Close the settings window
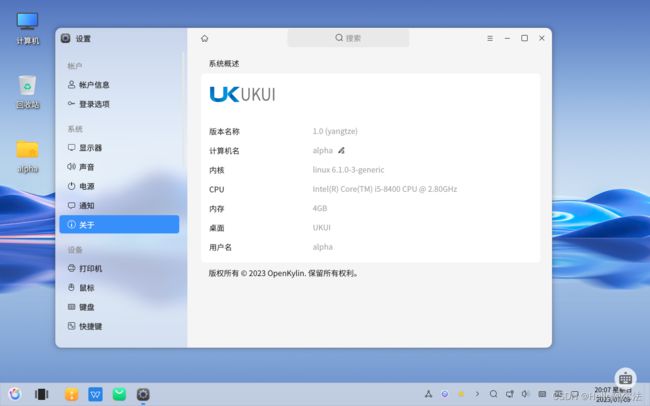The image size is (650, 406). pos(542,38)
